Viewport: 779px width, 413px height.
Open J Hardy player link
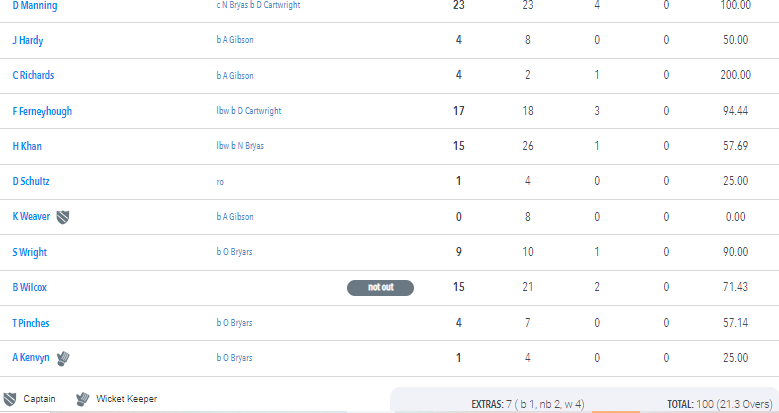[28, 40]
